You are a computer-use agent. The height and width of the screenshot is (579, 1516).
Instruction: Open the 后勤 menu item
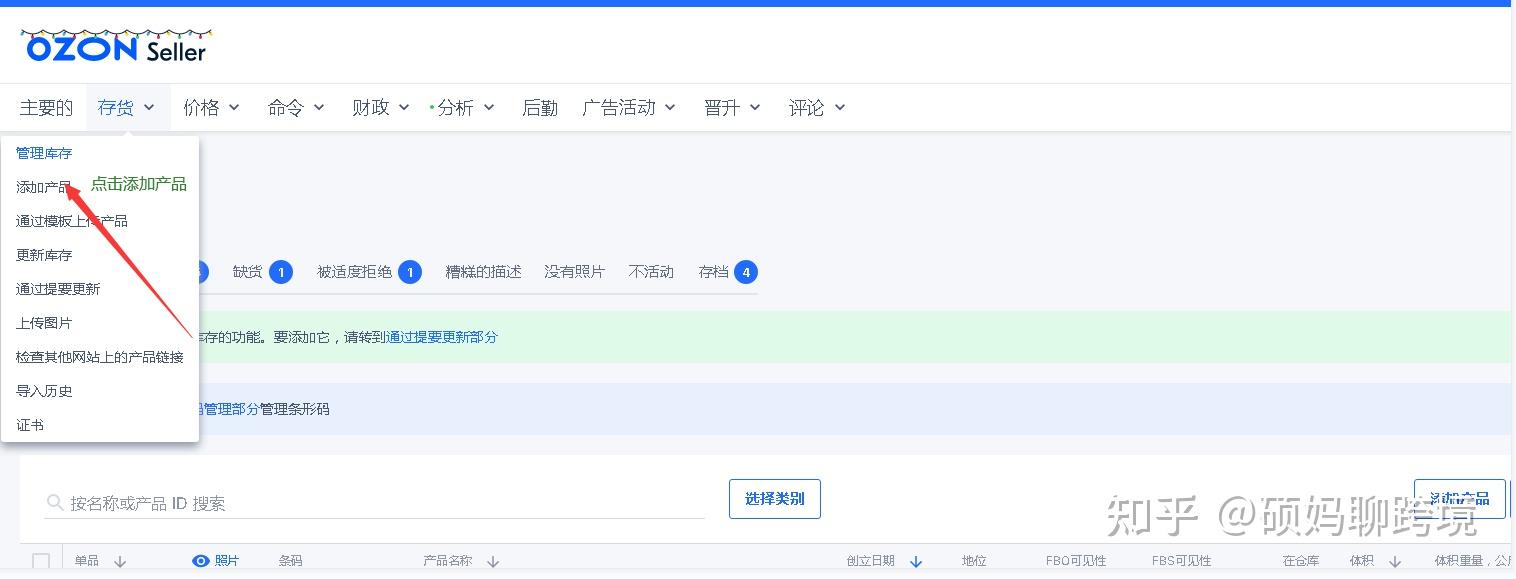540,107
